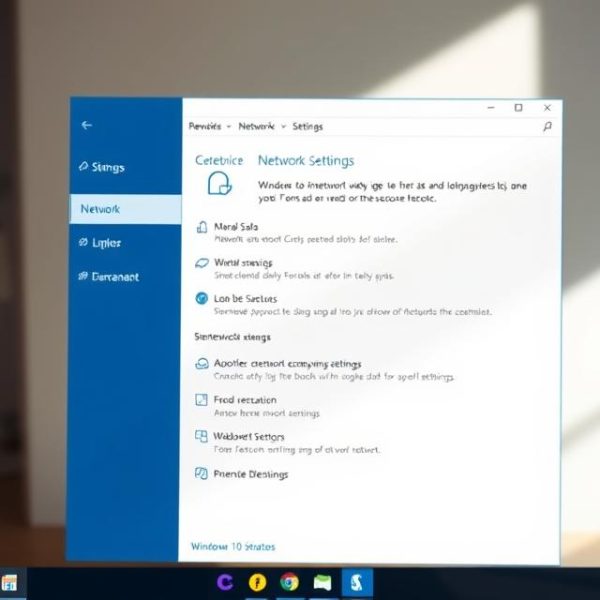Close the settings window

548,108
